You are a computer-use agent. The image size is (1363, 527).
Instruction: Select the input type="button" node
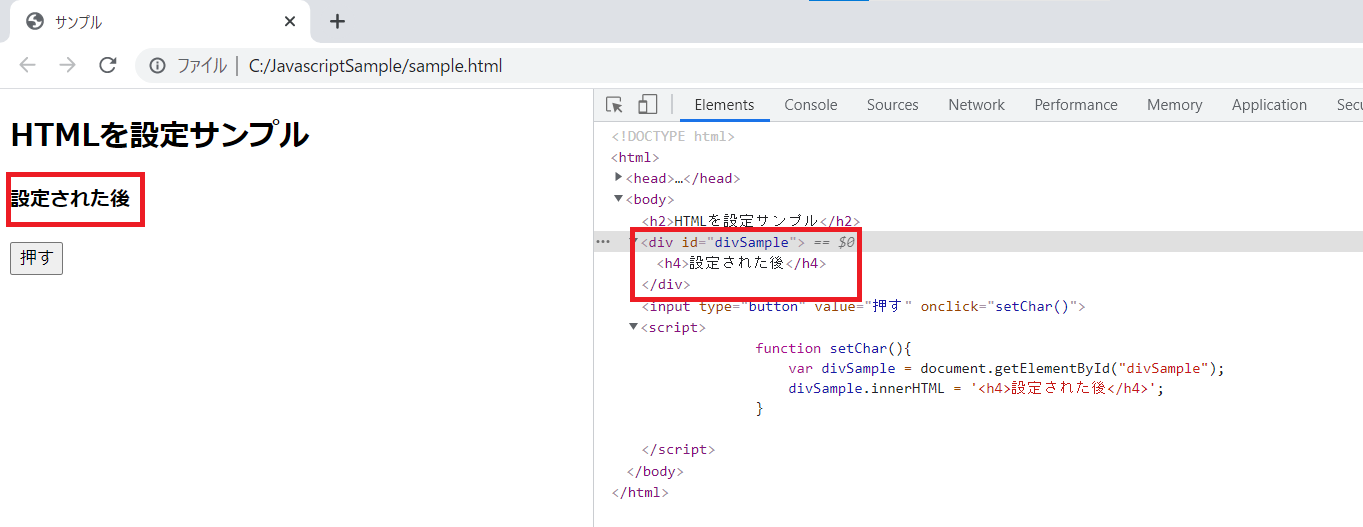[x=863, y=306]
